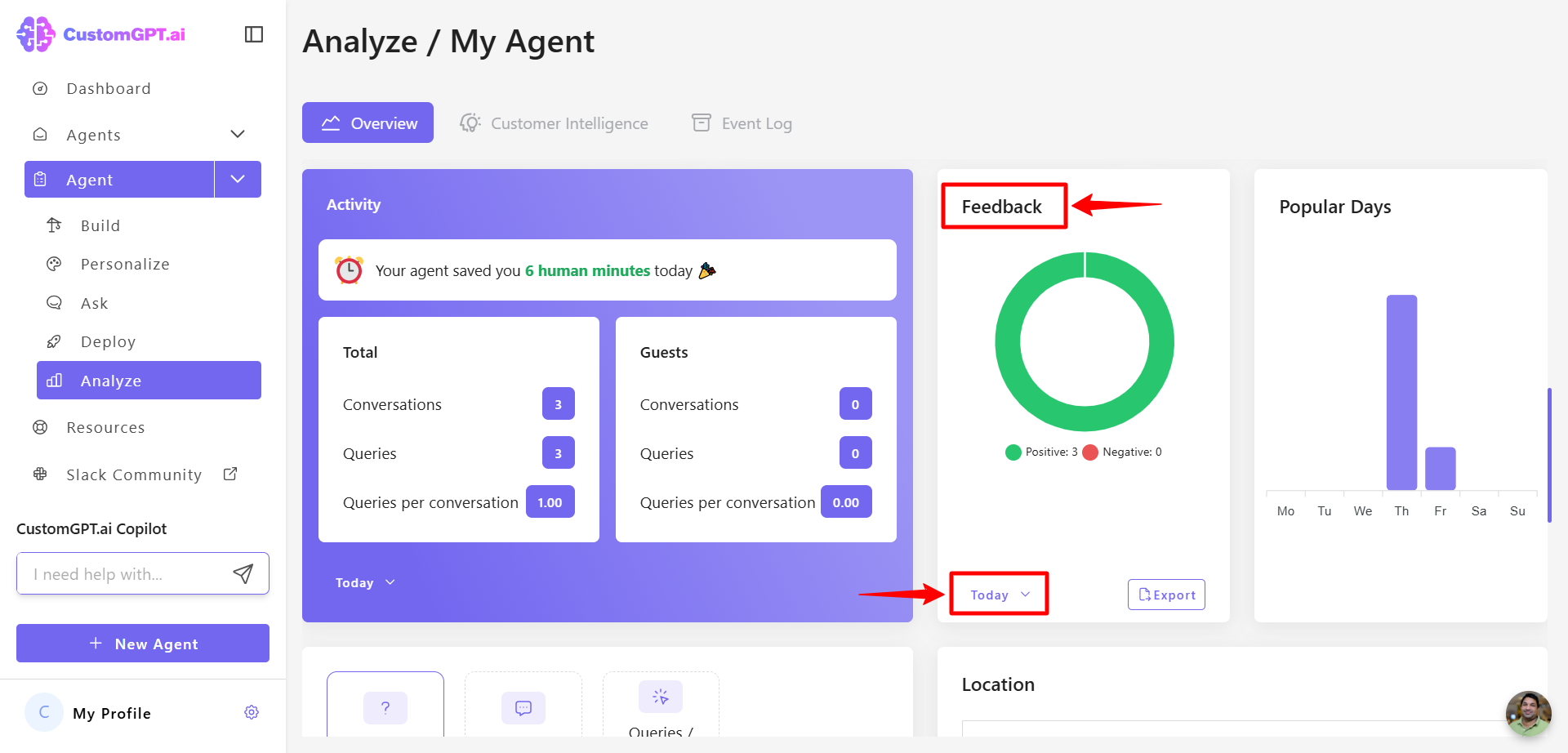The width and height of the screenshot is (1568, 753).
Task: Click the 0.00 Guests queries per conversation badge
Action: click(846, 501)
